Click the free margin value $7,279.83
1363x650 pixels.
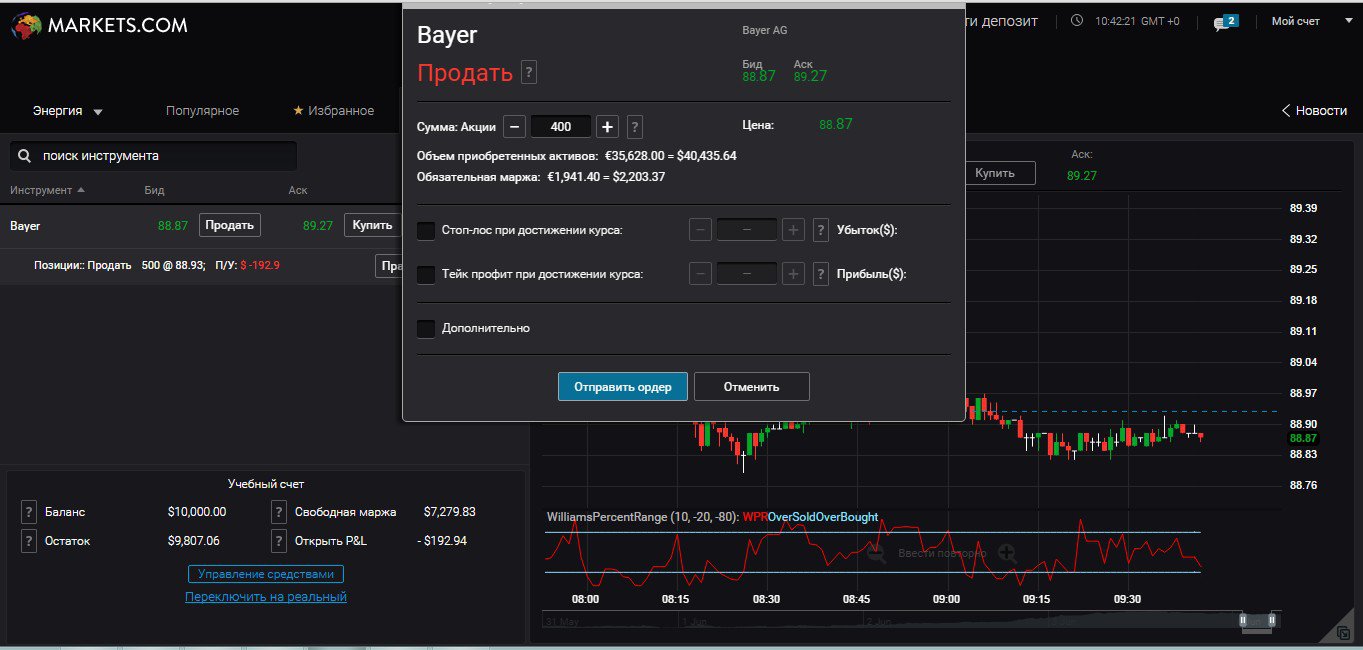(449, 512)
